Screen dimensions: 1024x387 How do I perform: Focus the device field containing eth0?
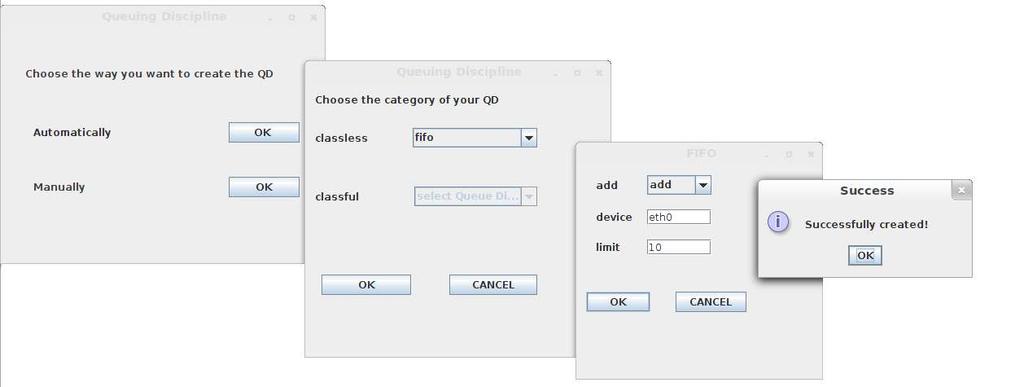click(x=679, y=217)
